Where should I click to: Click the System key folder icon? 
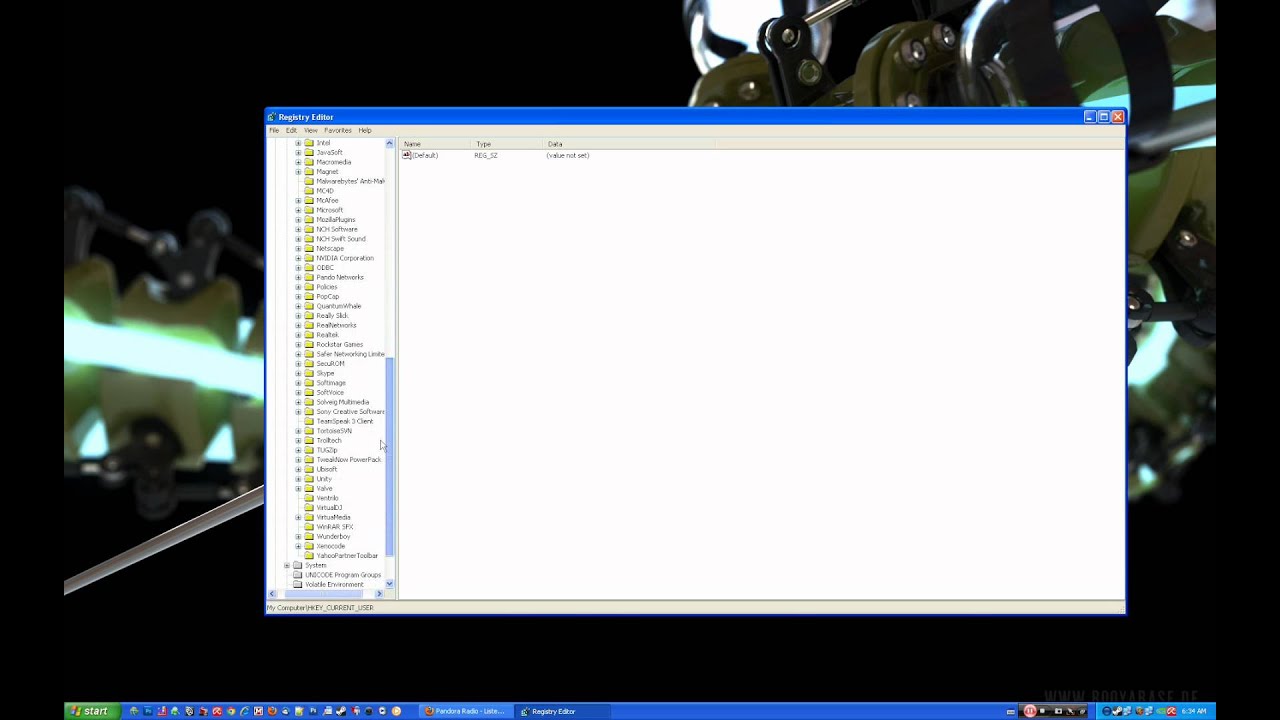click(x=297, y=565)
